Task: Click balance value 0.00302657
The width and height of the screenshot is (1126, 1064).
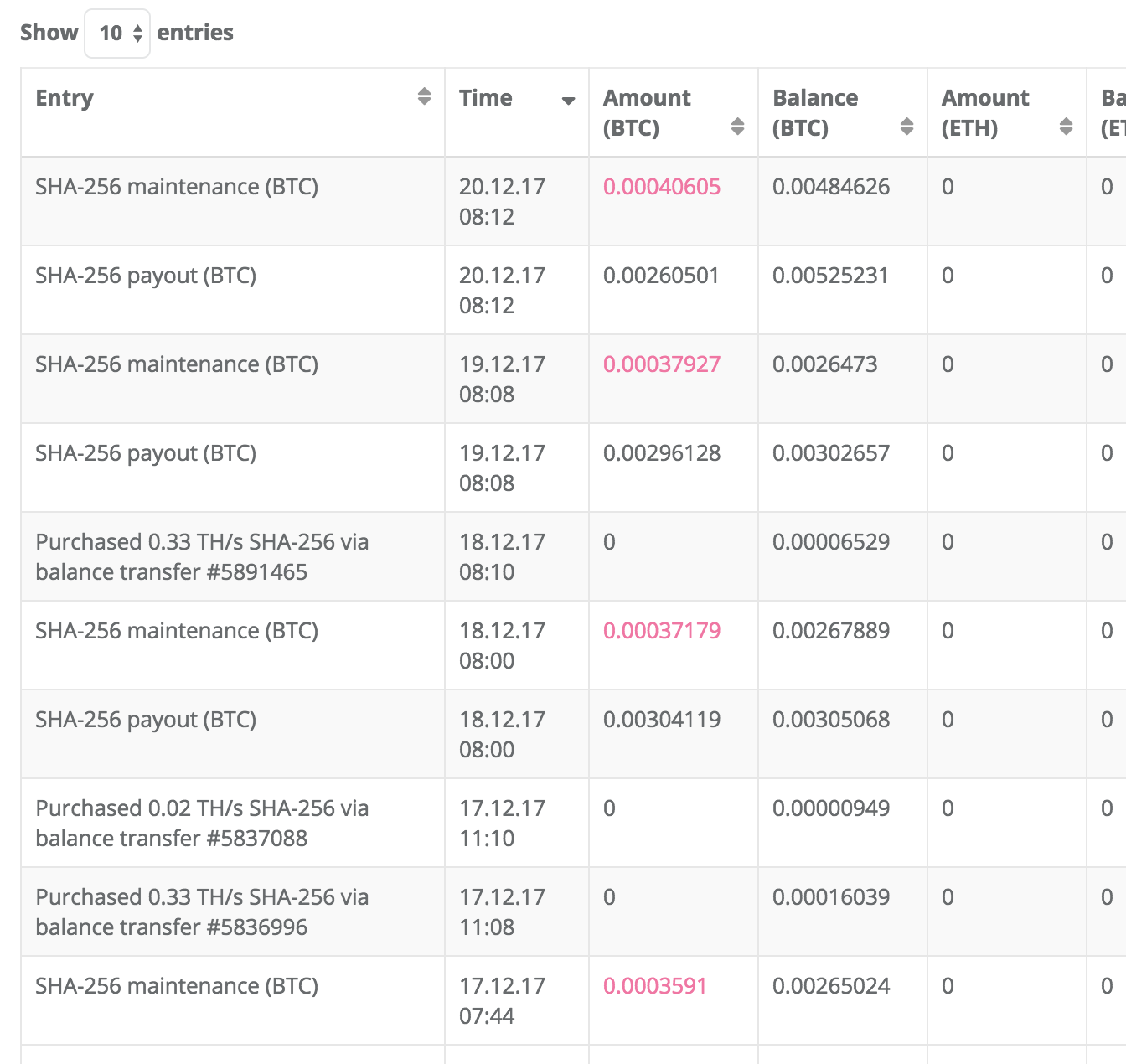Action: coord(831,453)
